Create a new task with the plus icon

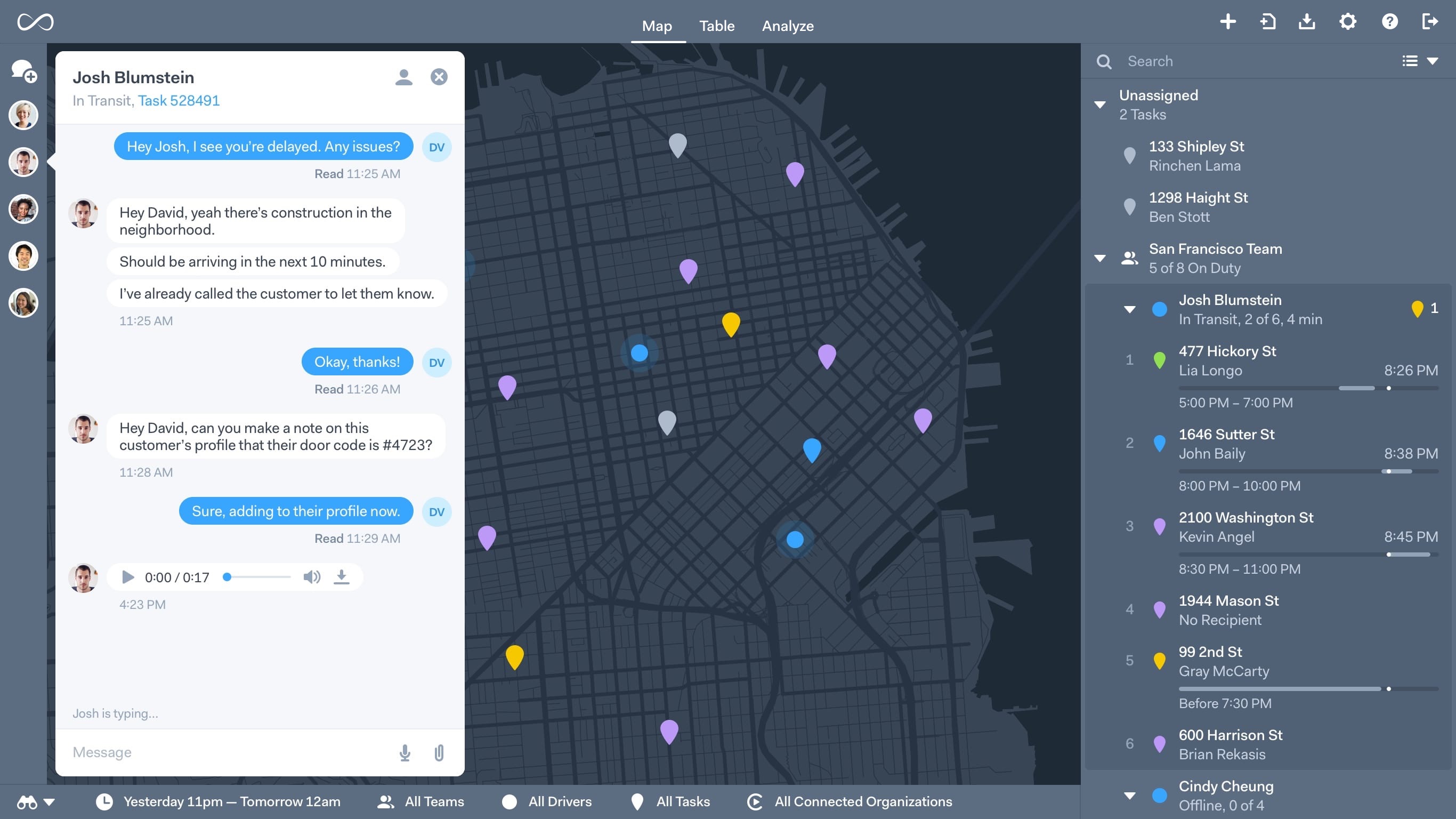1228,21
